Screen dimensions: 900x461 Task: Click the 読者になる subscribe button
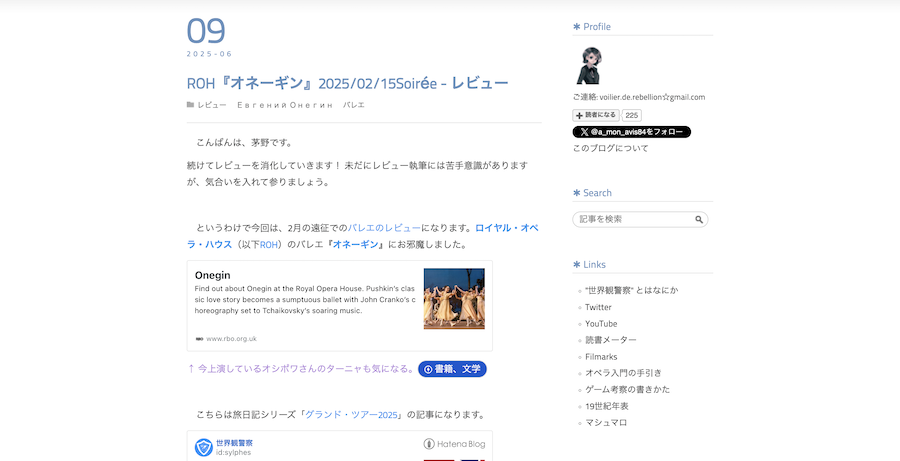595,115
